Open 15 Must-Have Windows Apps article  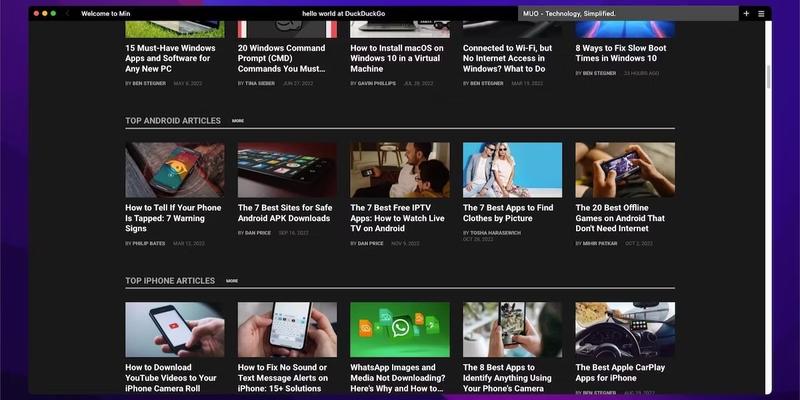[170, 58]
